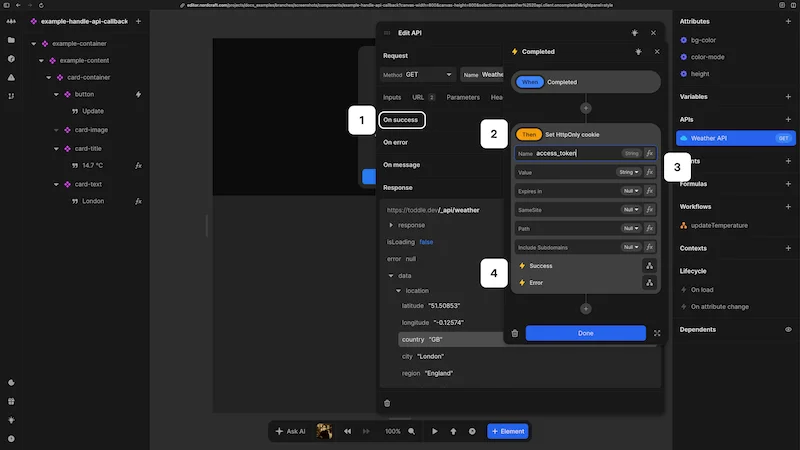Collapse the card-title tree node

click(x=56, y=148)
